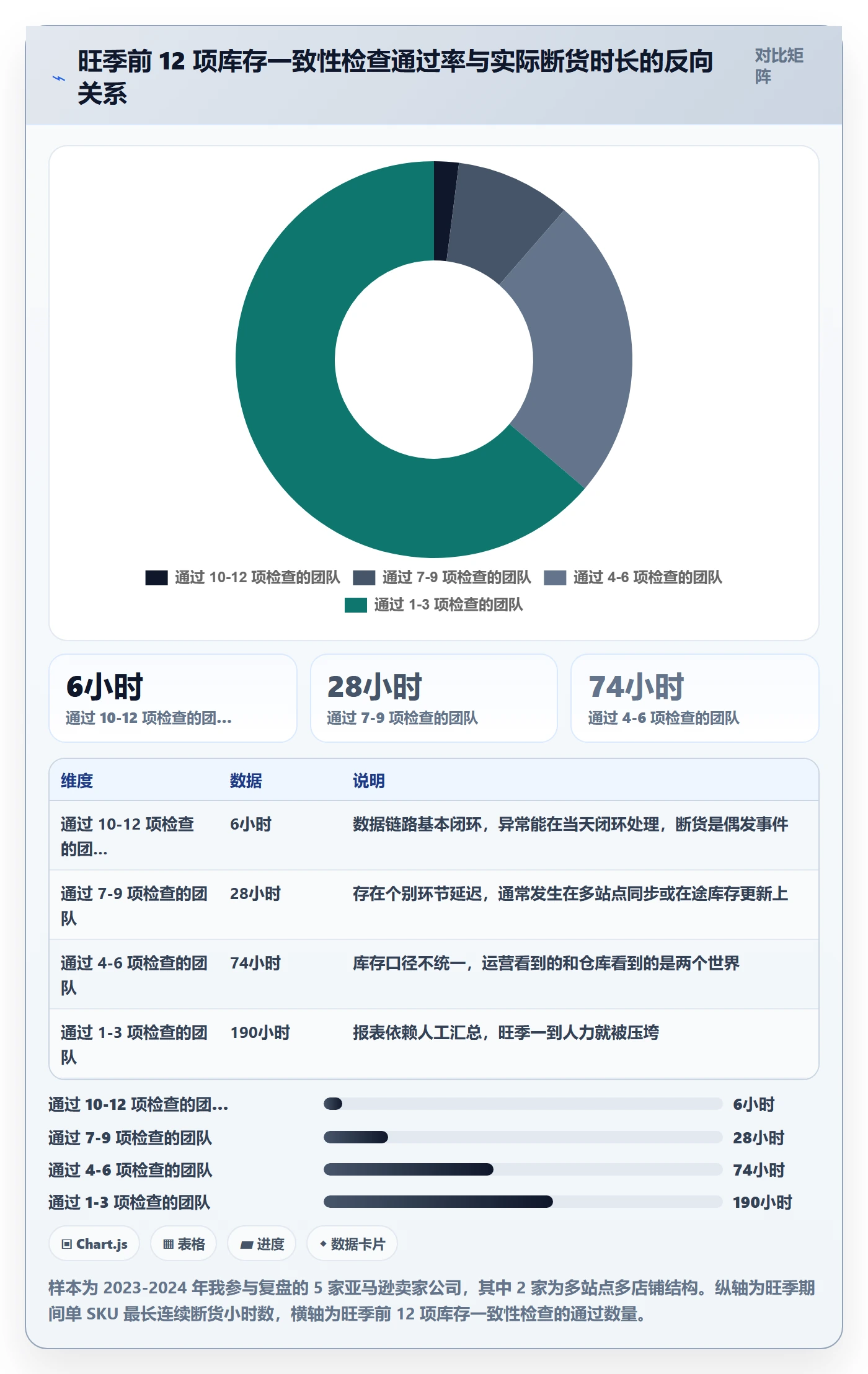This screenshot has width=868, height=1374.
Task: Select the description starting with 存在个别环节延迟
Action: tap(570, 893)
